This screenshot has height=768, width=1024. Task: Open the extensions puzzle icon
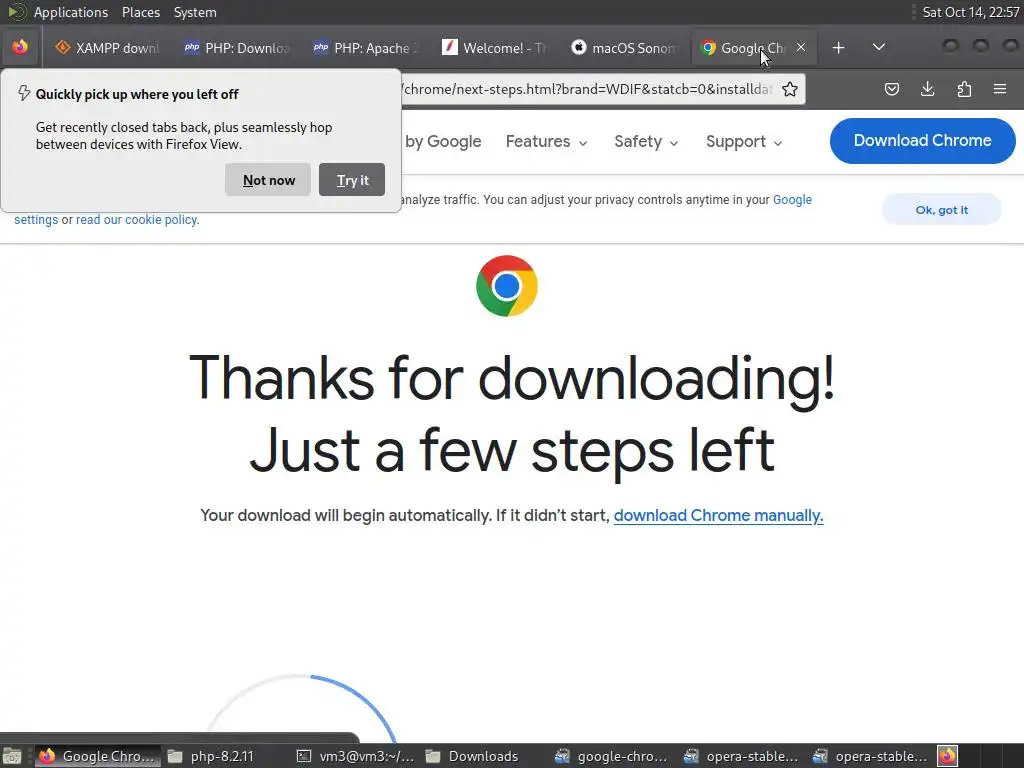pyautogui.click(x=964, y=89)
